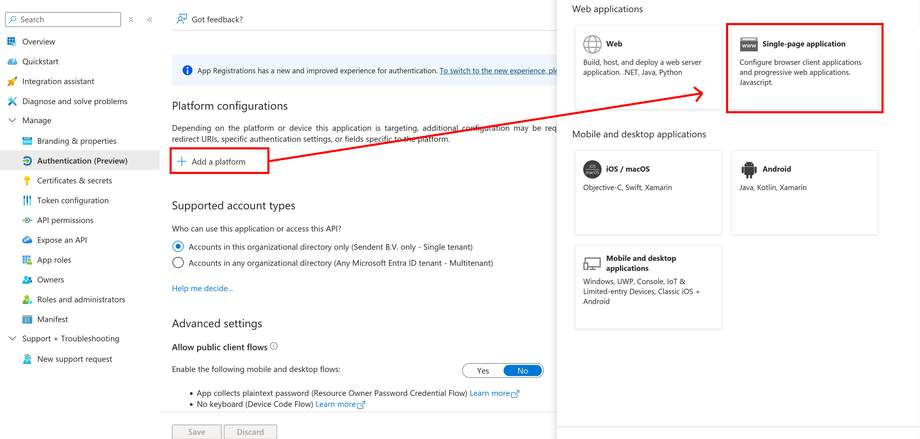Viewport: 920px width, 439px height.
Task: Click the Integration assistant rocket icon
Action: point(12,82)
